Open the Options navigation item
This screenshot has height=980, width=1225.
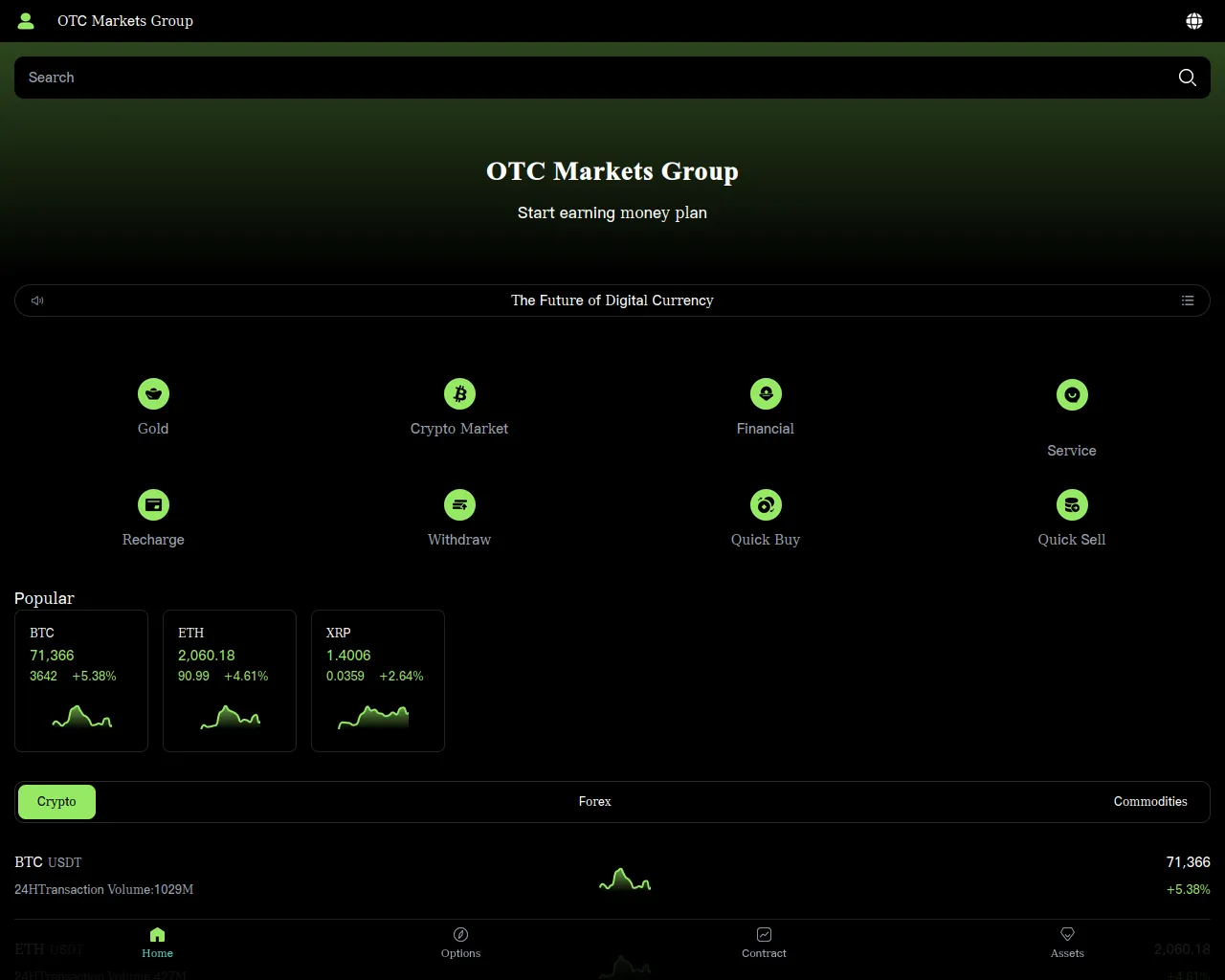pos(460,942)
